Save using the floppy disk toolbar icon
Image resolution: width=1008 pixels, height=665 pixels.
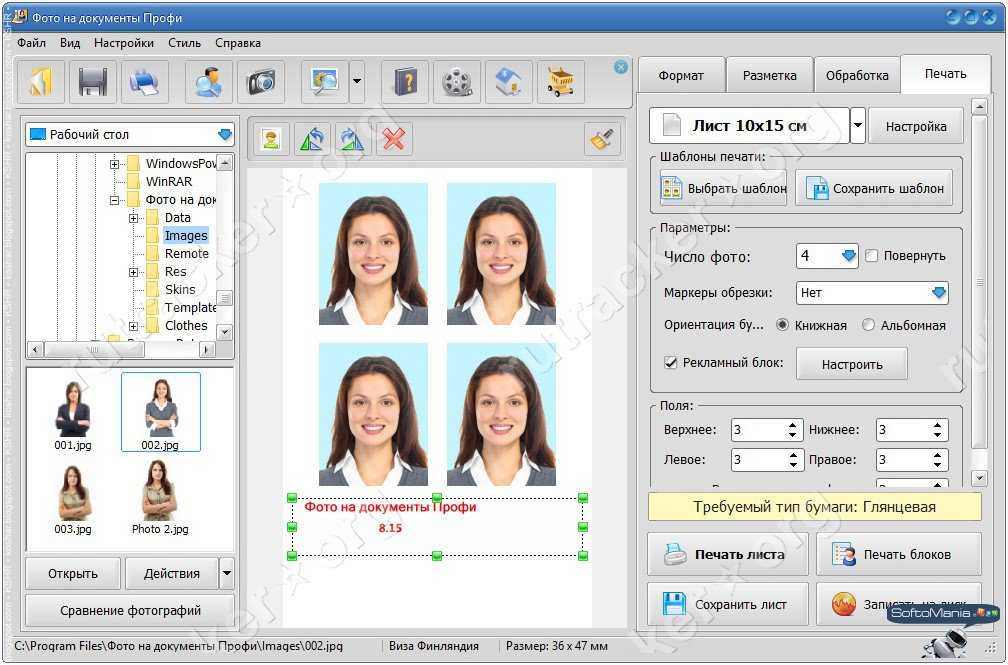pyautogui.click(x=92, y=82)
